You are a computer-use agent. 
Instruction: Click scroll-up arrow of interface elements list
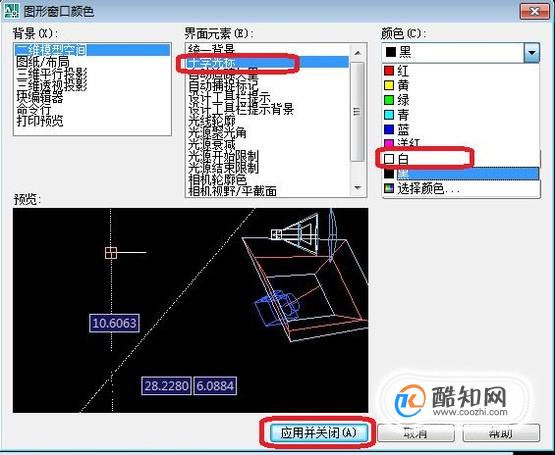tap(357, 53)
